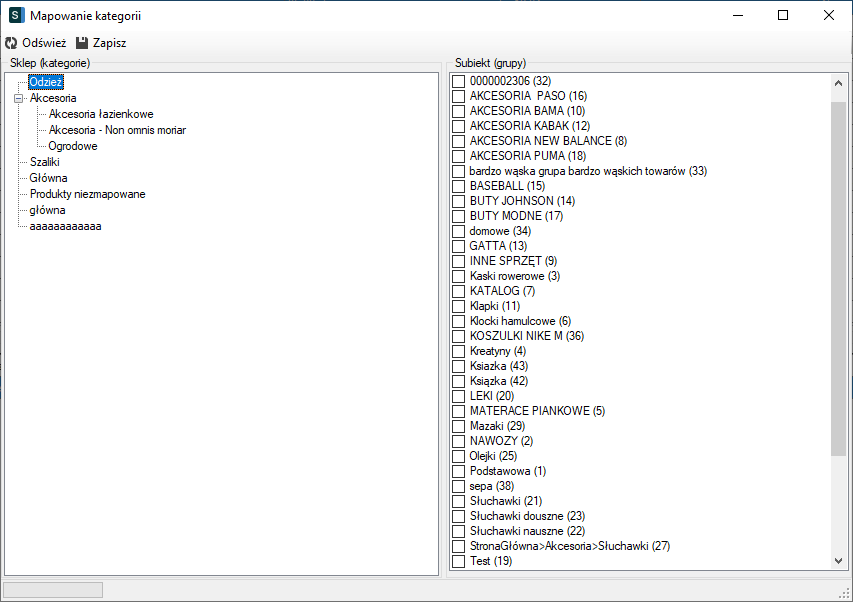Image resolution: width=853 pixels, height=602 pixels.
Task: Check the AKCESORIA PUMA (18) checkbox
Action: [x=459, y=156]
